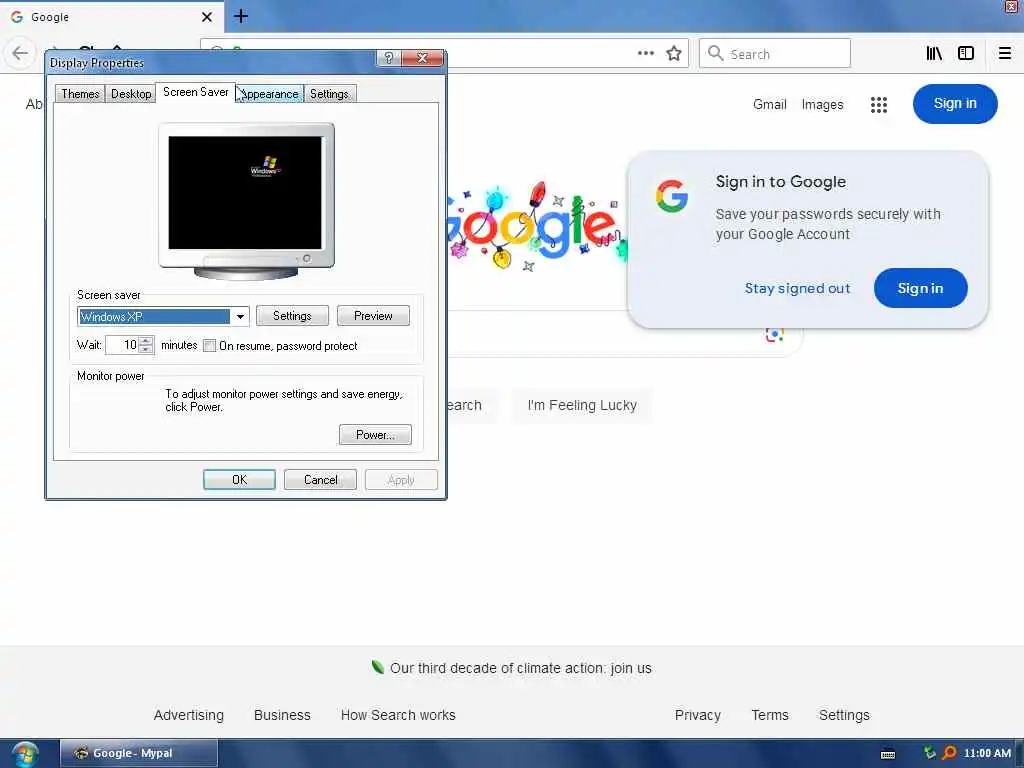The image size is (1024, 768).
Task: Click the Windows Start orb
Action: point(24,754)
